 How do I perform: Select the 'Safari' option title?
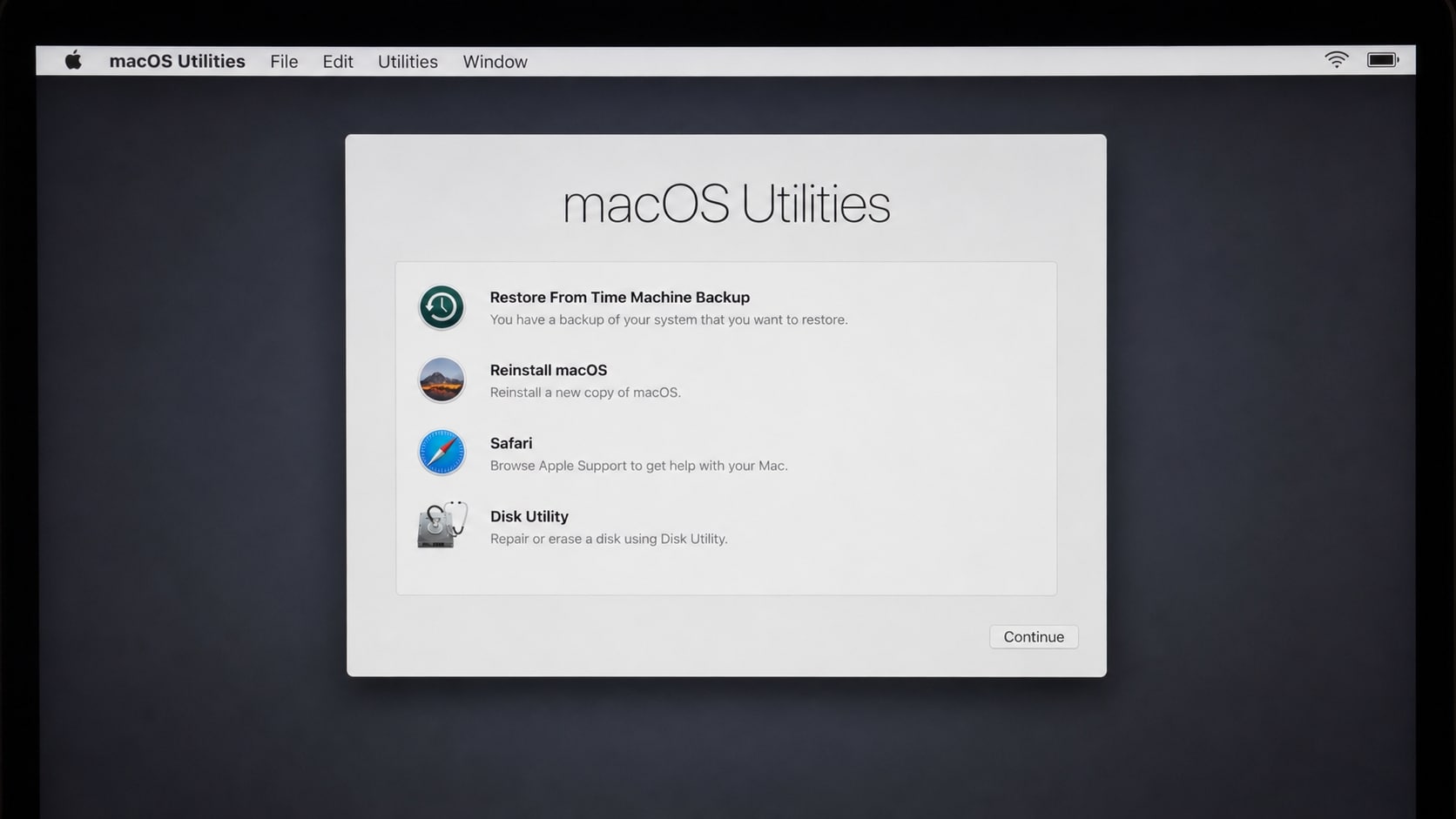click(x=511, y=444)
